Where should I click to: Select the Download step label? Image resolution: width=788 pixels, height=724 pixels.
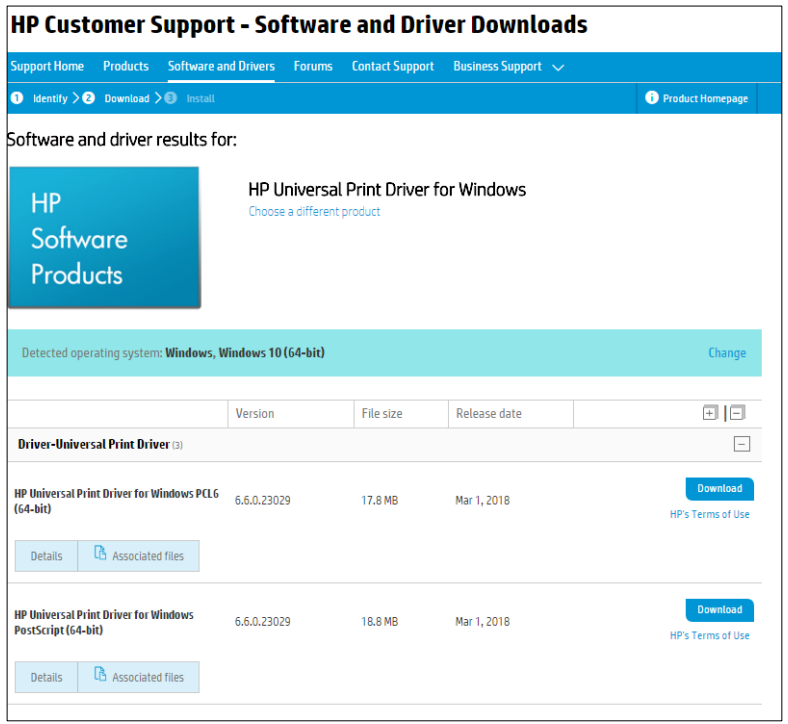[x=127, y=98]
